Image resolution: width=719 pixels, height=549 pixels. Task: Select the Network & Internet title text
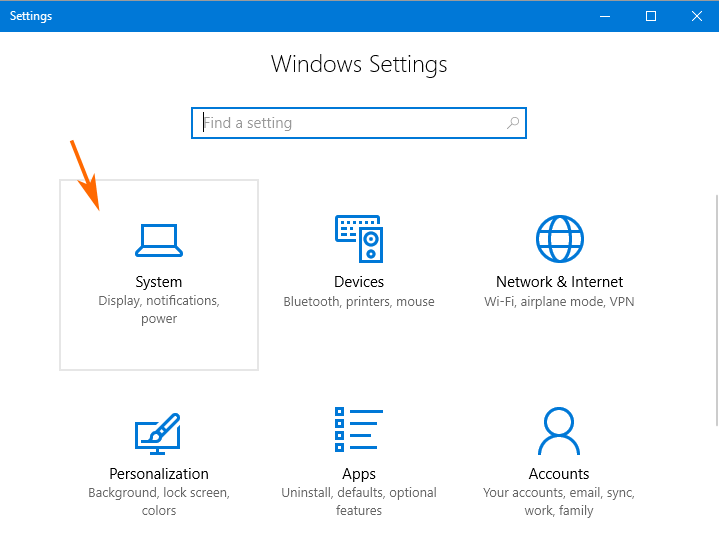click(x=559, y=282)
